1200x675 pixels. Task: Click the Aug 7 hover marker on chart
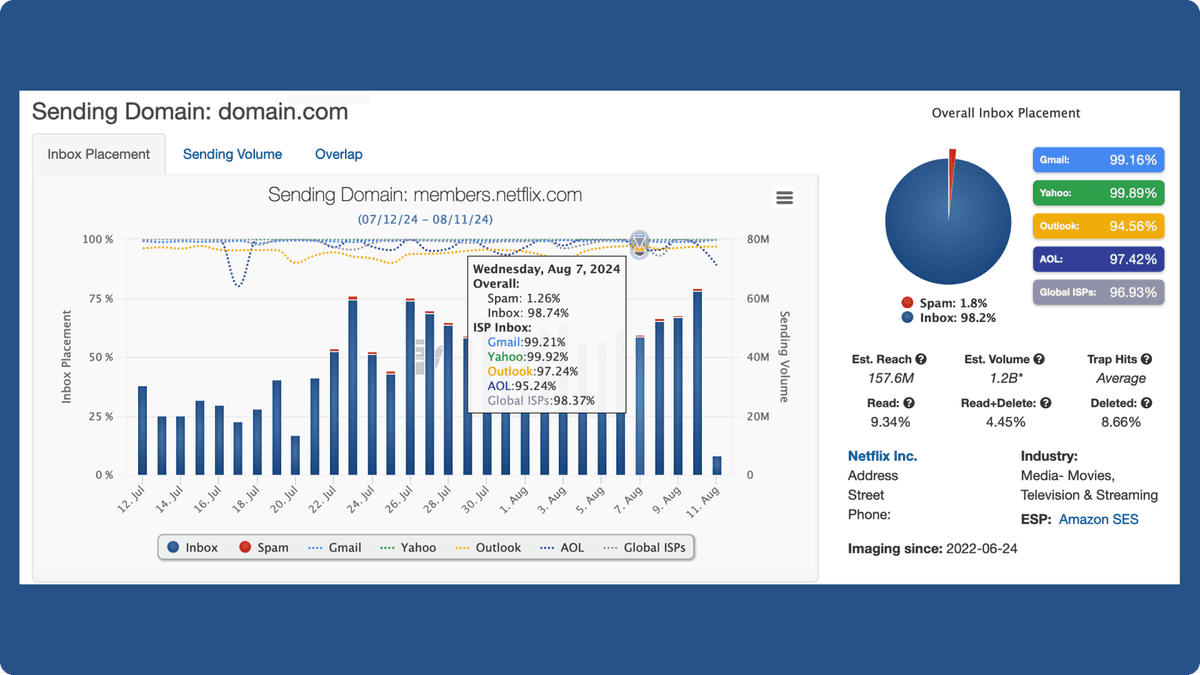640,242
